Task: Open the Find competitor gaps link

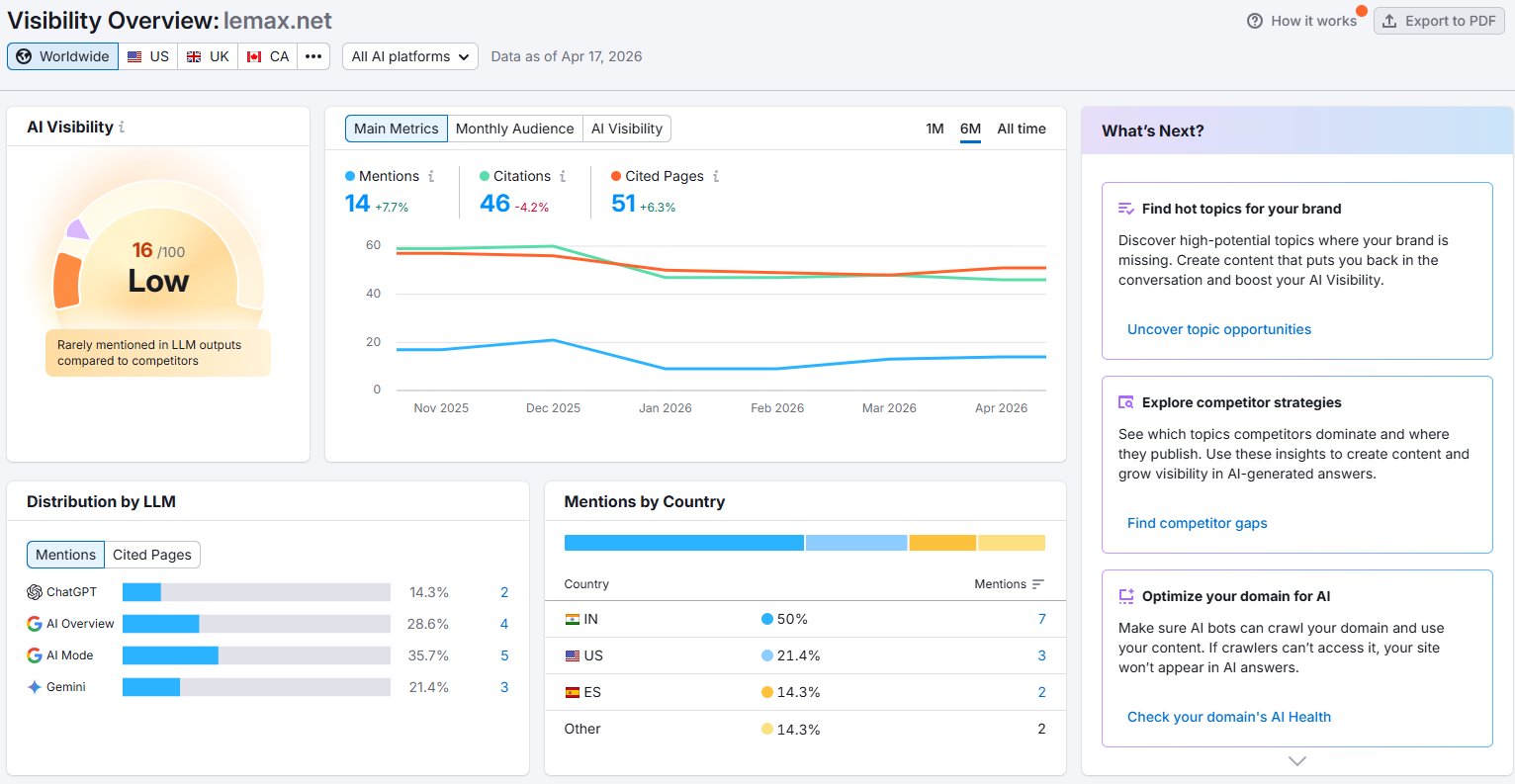Action: point(1197,523)
